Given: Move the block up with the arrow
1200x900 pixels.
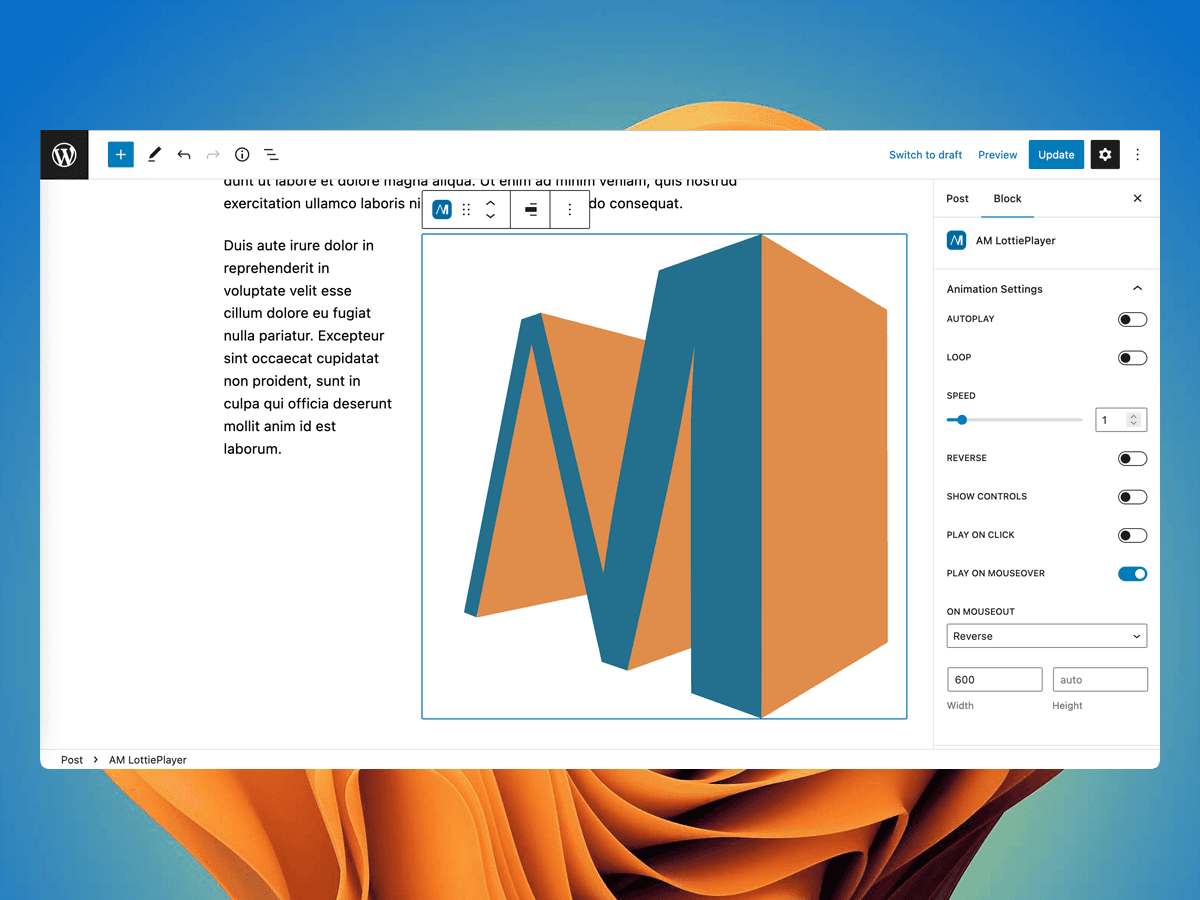Looking at the screenshot, I should click(491, 203).
